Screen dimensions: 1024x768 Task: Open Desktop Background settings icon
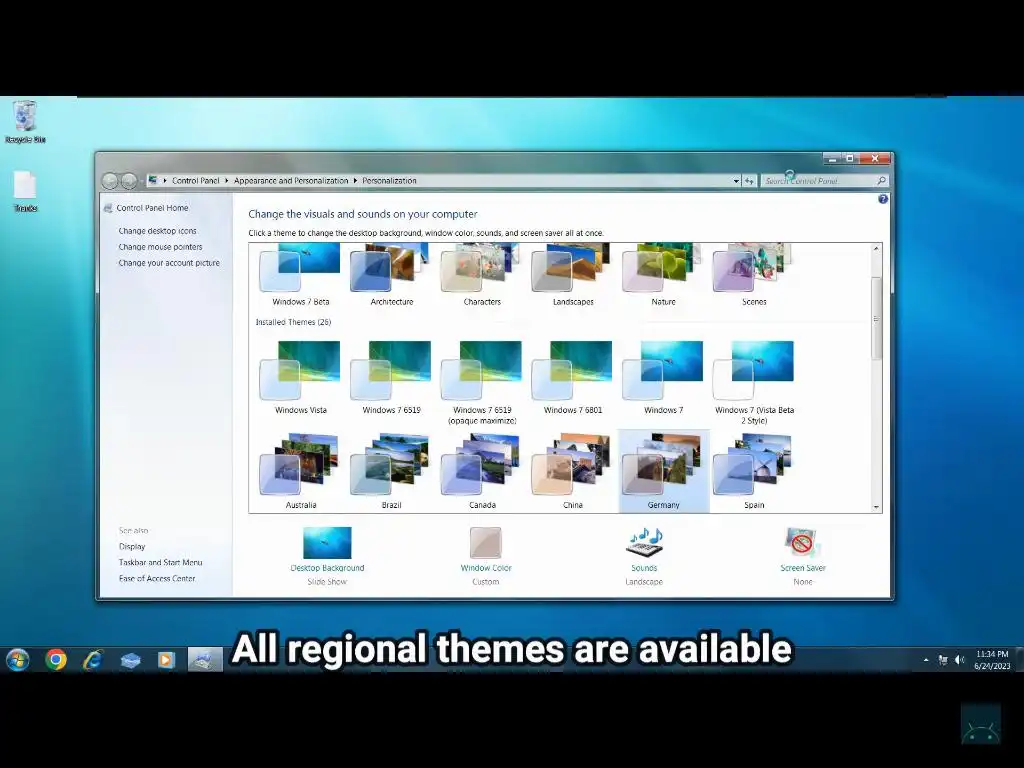pyautogui.click(x=327, y=543)
